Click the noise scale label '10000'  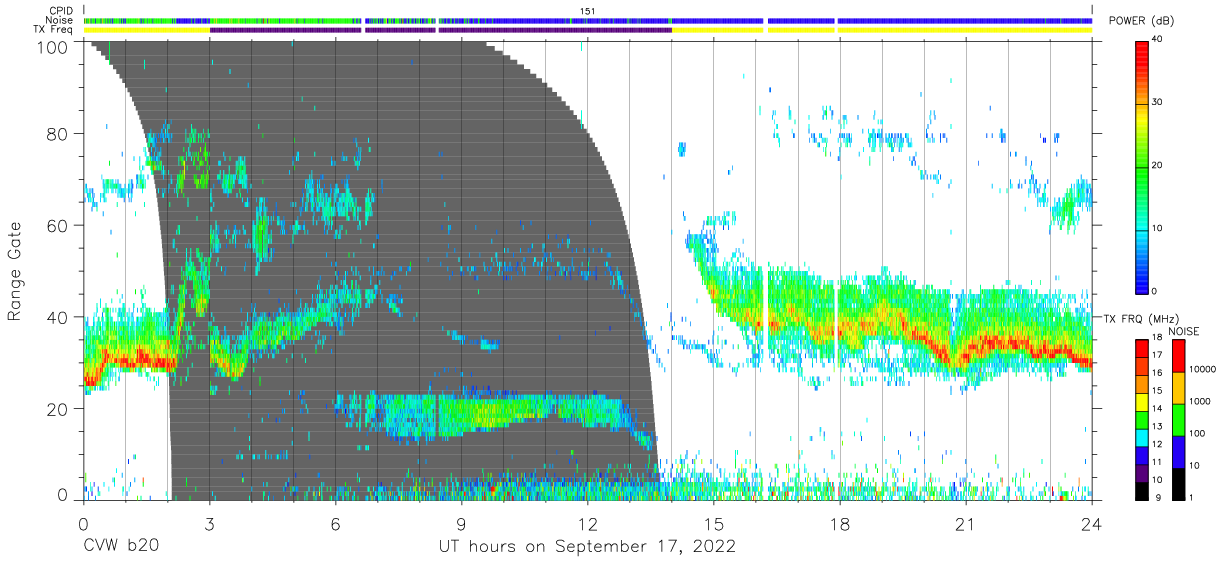tap(1203, 369)
